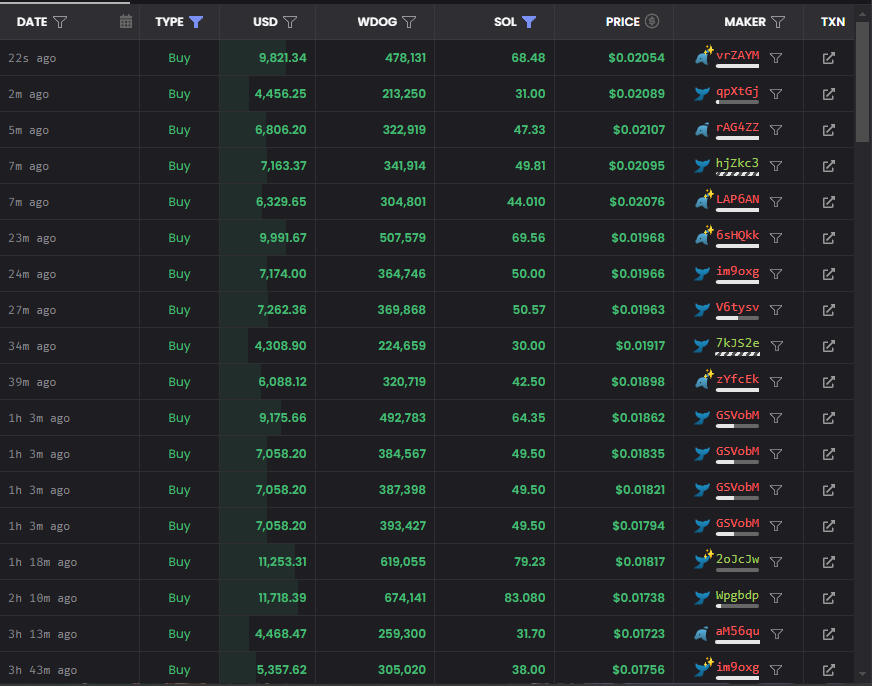Screen dimensions: 872x686
Task: Open maker wallet 7kJS2e
Action: click(737, 343)
